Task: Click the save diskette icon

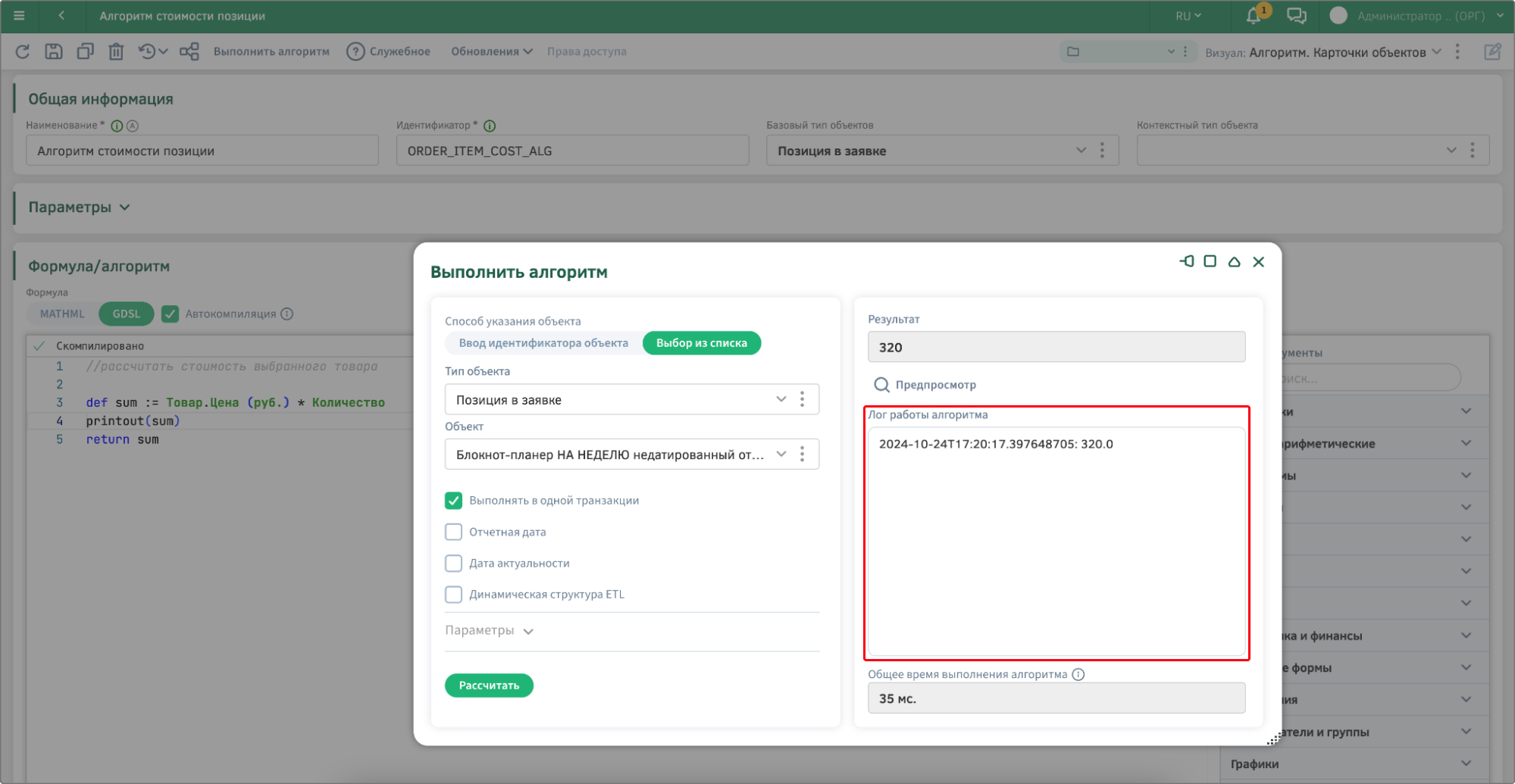Action: [54, 52]
